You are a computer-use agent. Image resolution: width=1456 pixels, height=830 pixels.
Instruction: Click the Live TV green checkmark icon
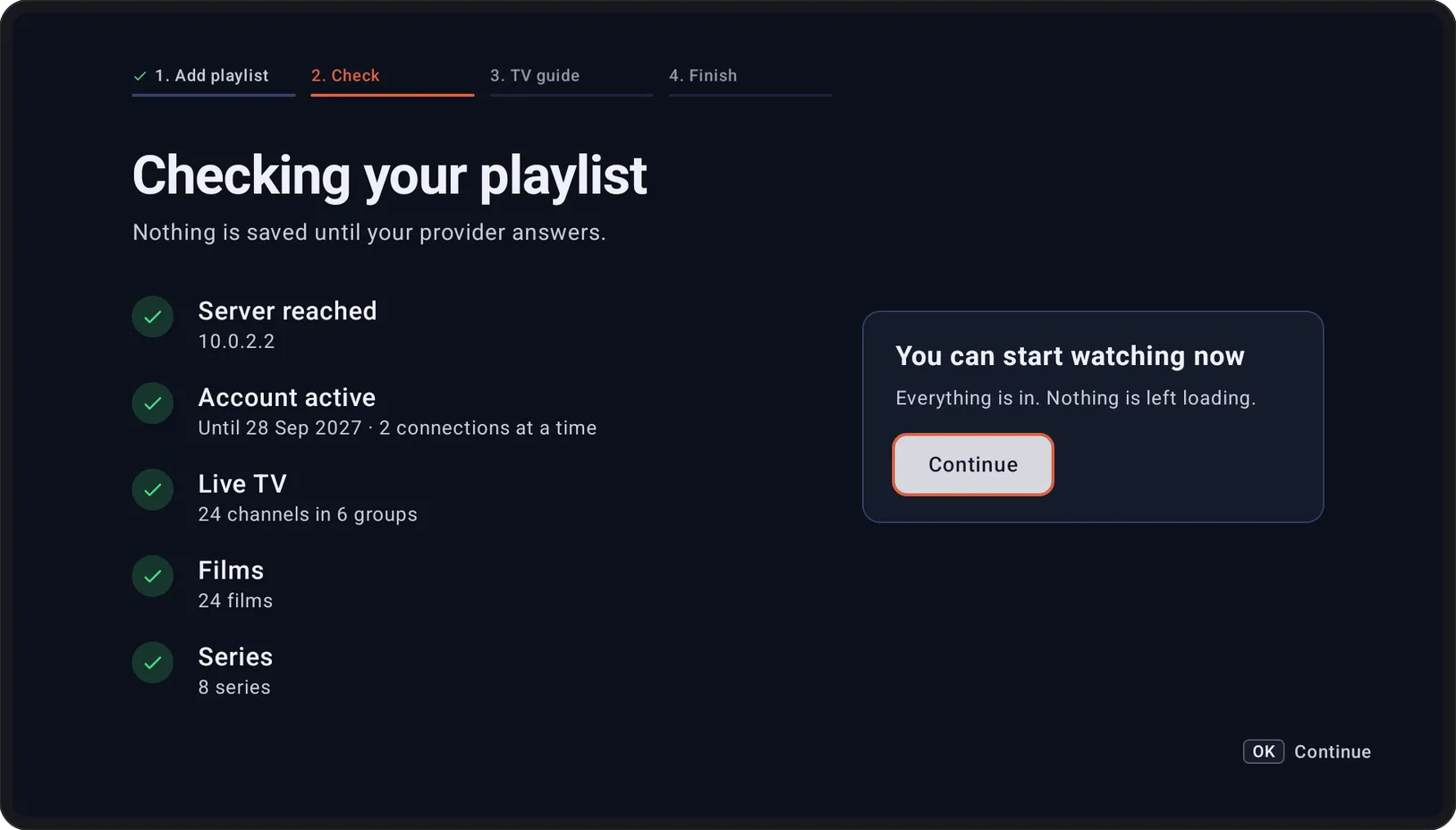pyautogui.click(x=153, y=489)
